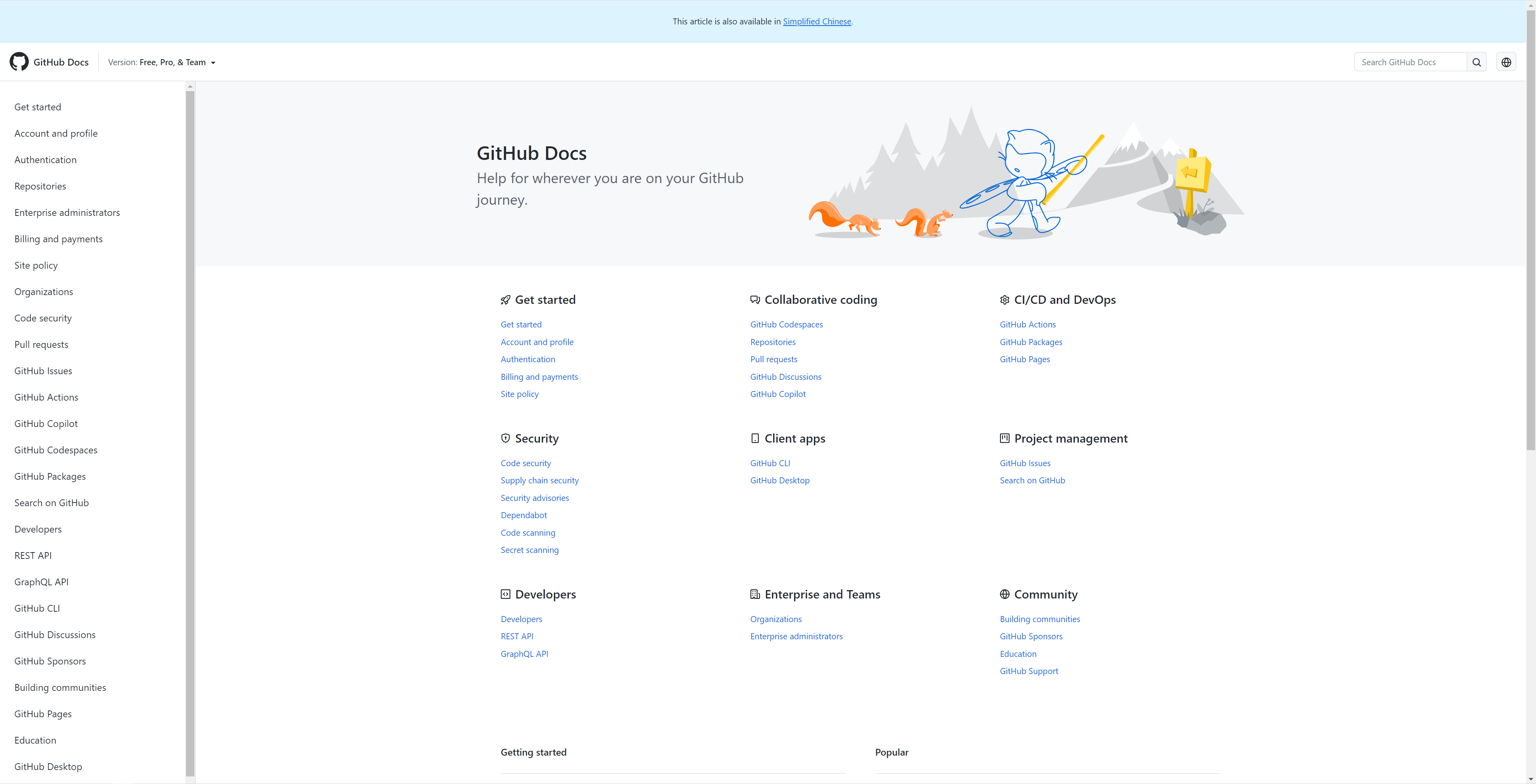Click the Get Started section icon
The width and height of the screenshot is (1536, 784).
[505, 299]
